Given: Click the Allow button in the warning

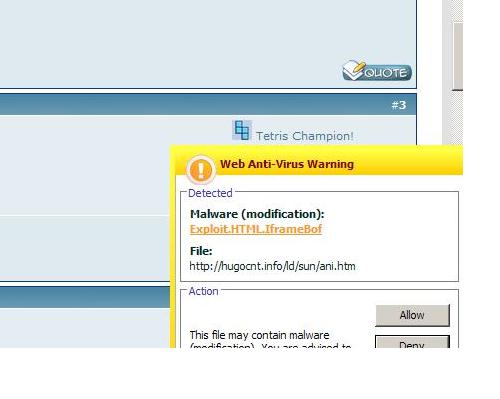Looking at the screenshot, I should tap(412, 315).
